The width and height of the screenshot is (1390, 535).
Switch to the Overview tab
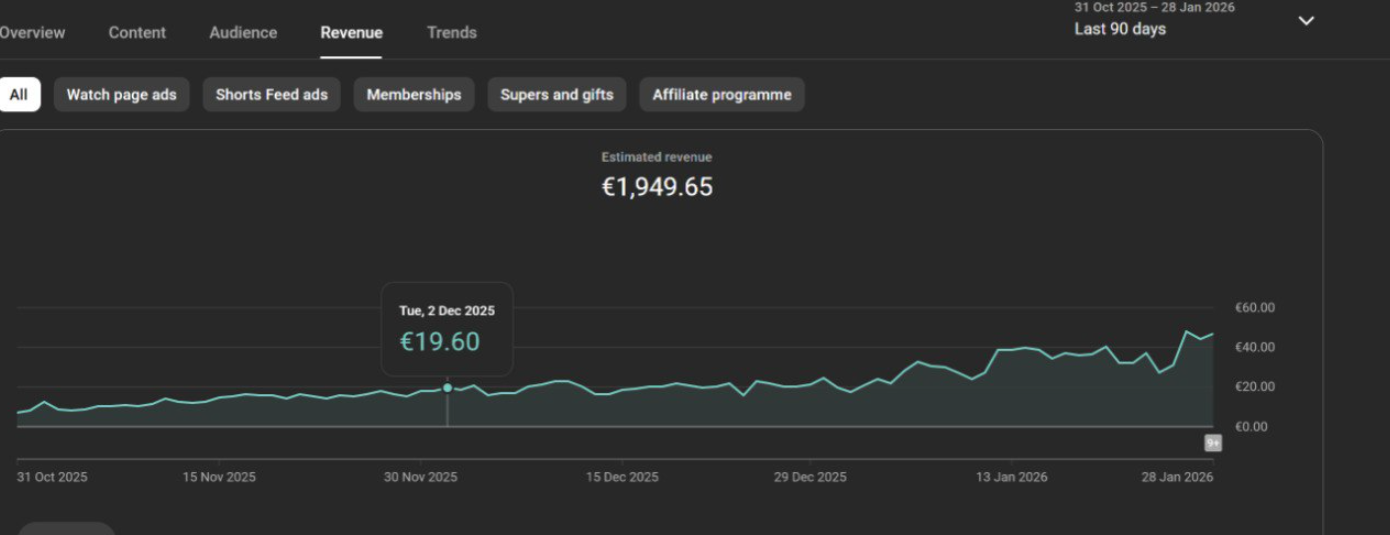32,32
